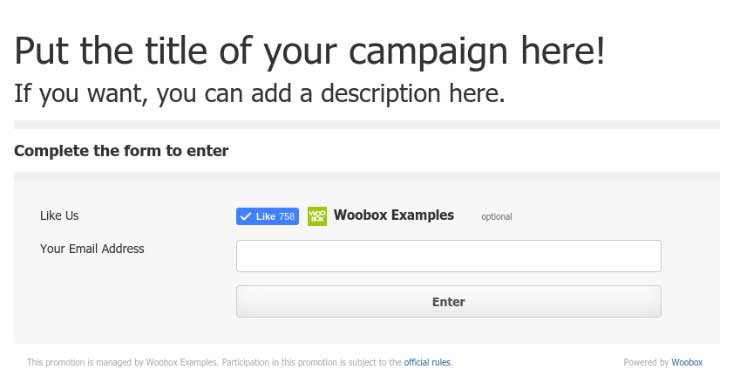Click the green Woobox logo icon
The image size is (731, 379).
coord(317,216)
